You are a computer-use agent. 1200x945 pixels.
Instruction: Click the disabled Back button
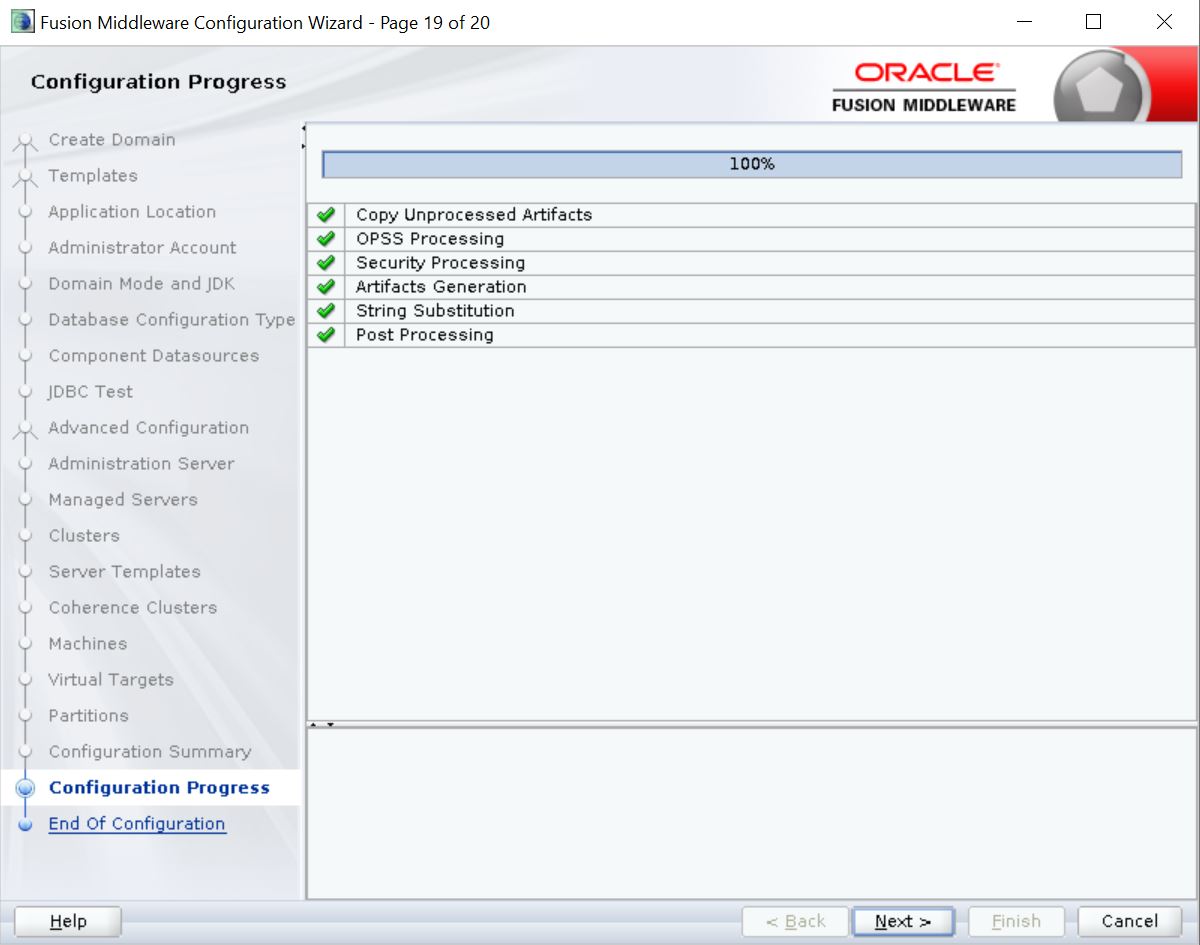pos(795,922)
